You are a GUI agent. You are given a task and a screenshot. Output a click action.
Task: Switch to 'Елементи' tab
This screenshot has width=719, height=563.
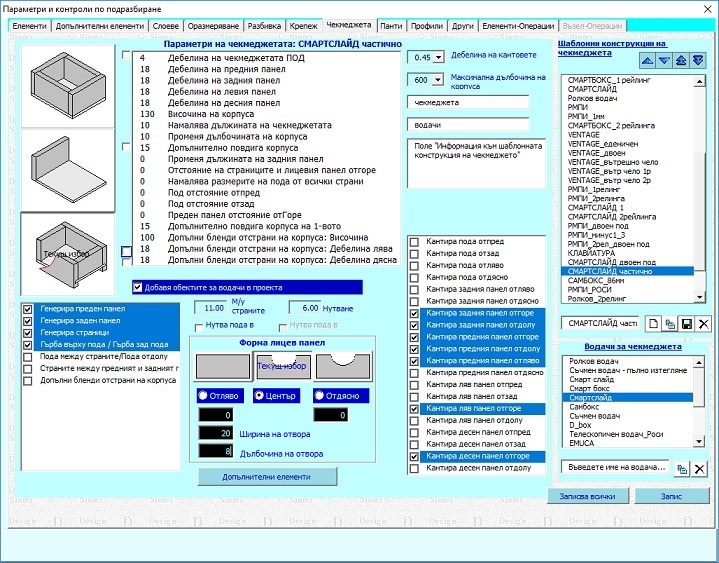tap(29, 26)
